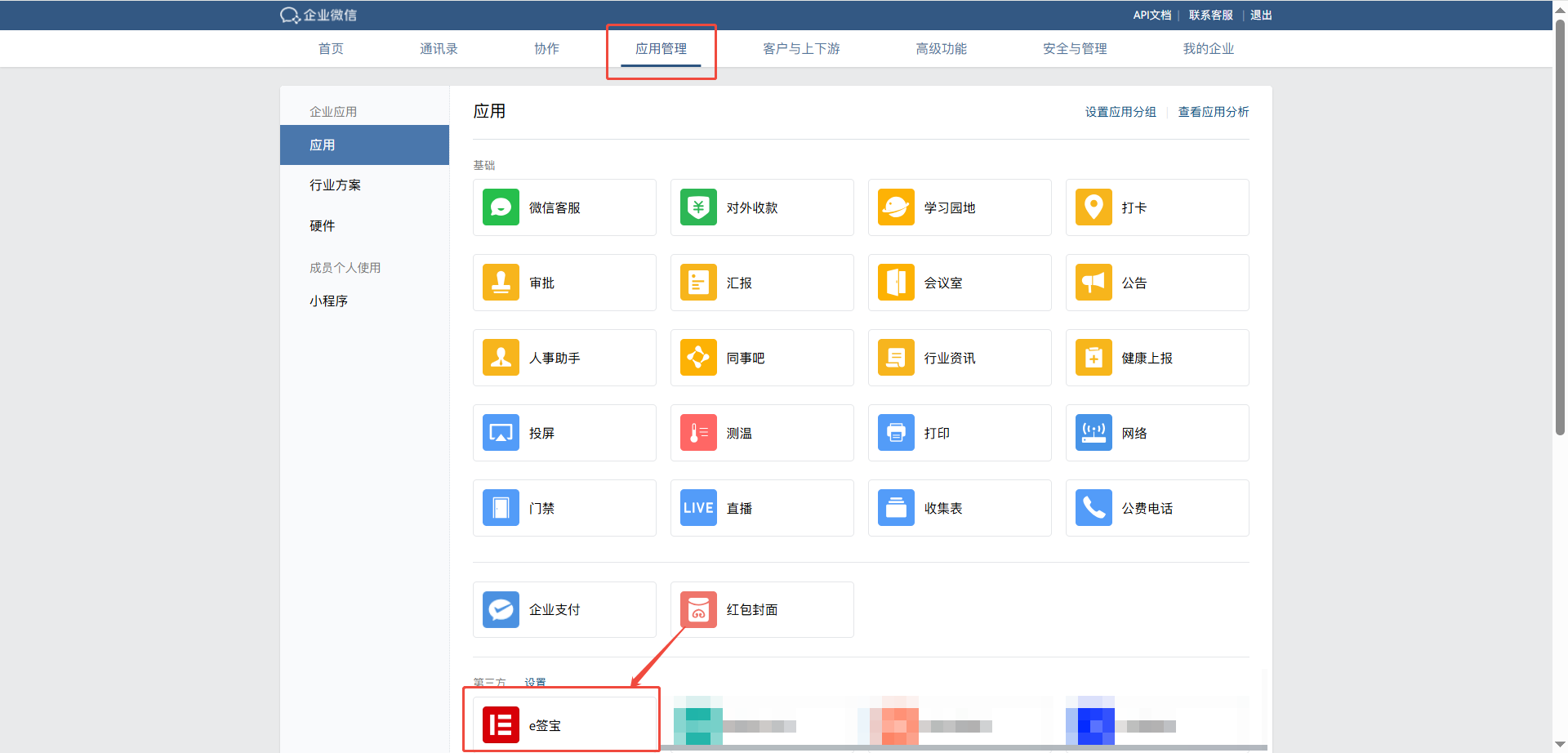Screen dimensions: 1568x753
Task: Open the 同事吧 icon
Action: pyautogui.click(x=698, y=358)
